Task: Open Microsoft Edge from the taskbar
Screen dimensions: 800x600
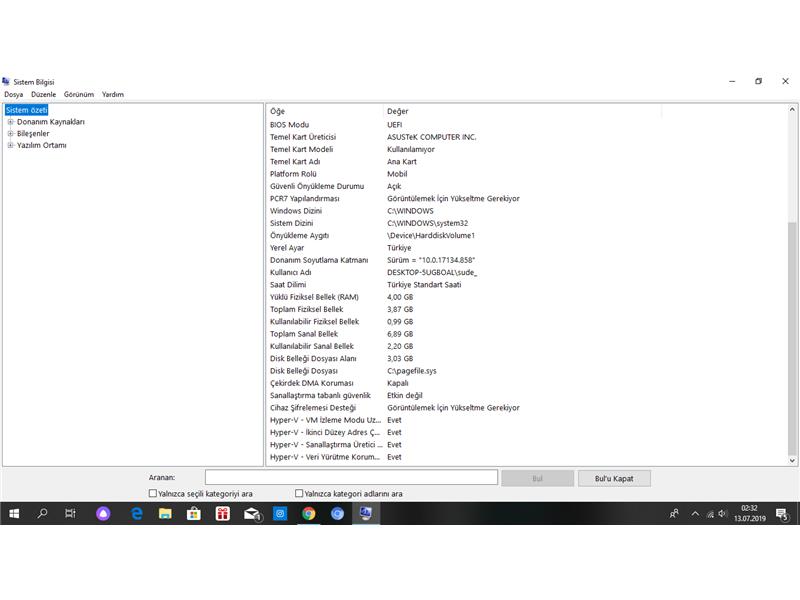Action: (136, 513)
